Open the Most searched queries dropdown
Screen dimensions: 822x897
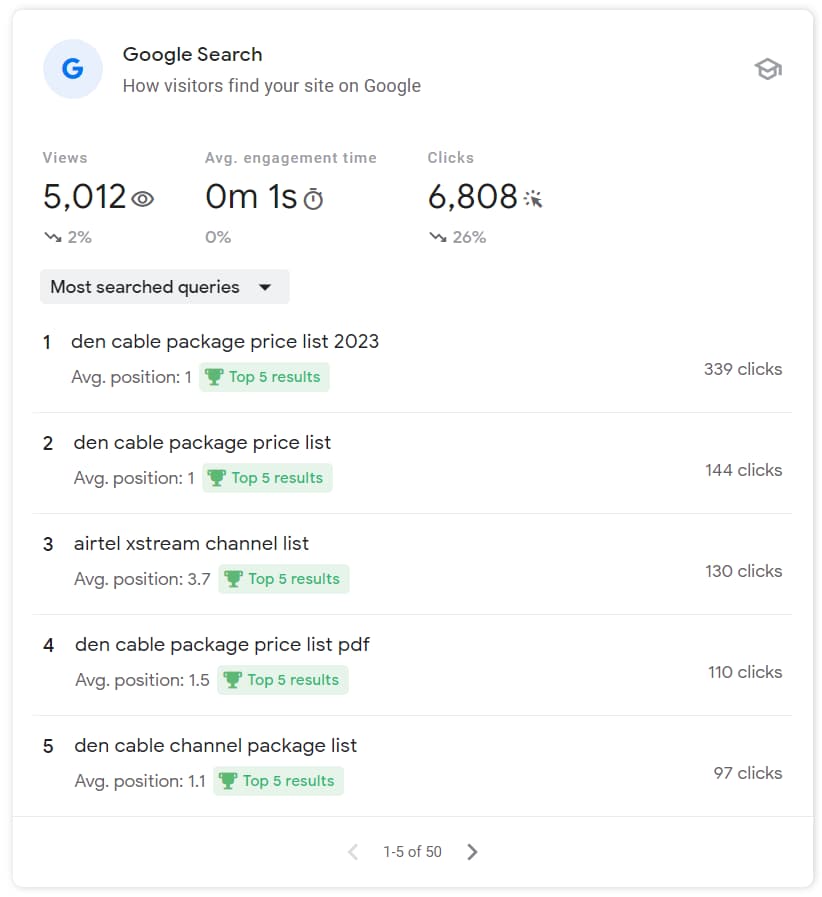click(x=164, y=287)
